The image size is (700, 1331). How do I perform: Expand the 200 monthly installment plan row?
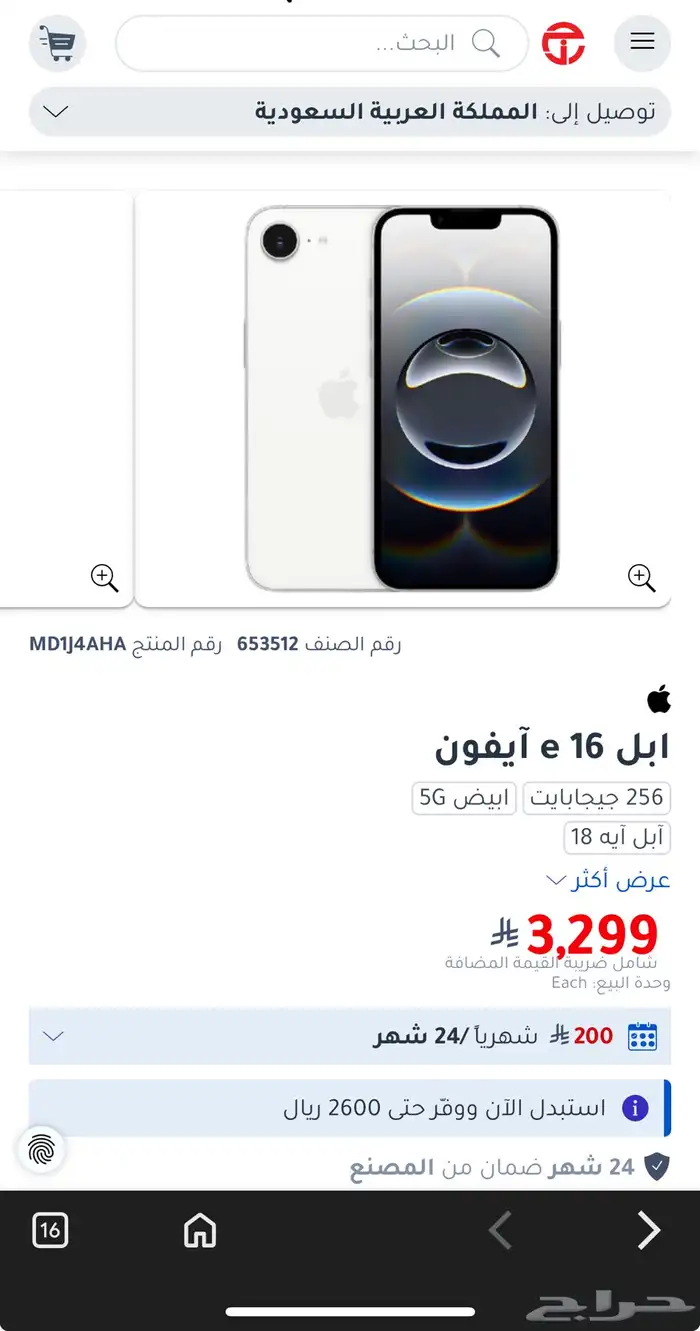(x=350, y=1036)
